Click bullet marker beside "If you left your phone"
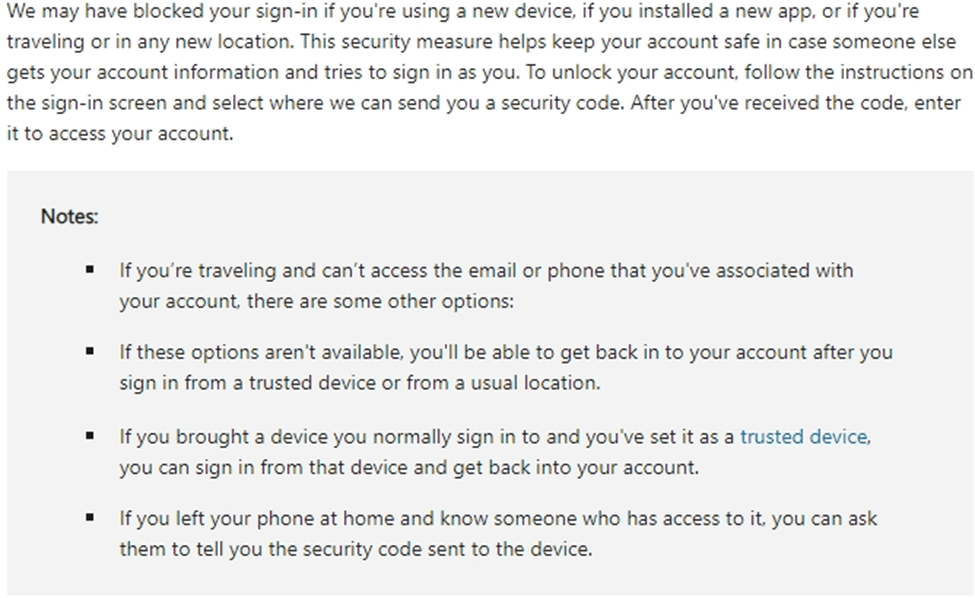Image resolution: width=975 pixels, height=598 pixels. point(90,517)
